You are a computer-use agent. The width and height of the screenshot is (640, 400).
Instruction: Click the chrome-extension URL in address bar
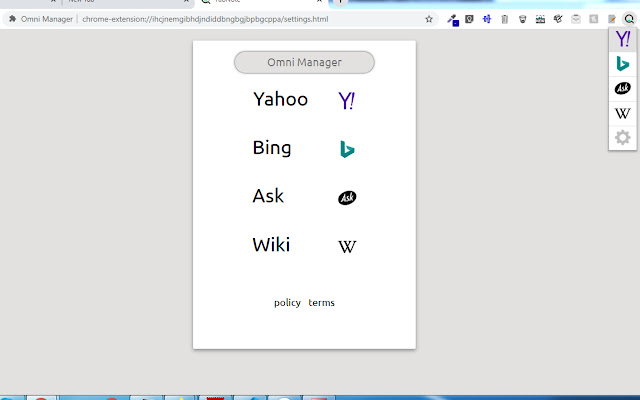tap(205, 19)
